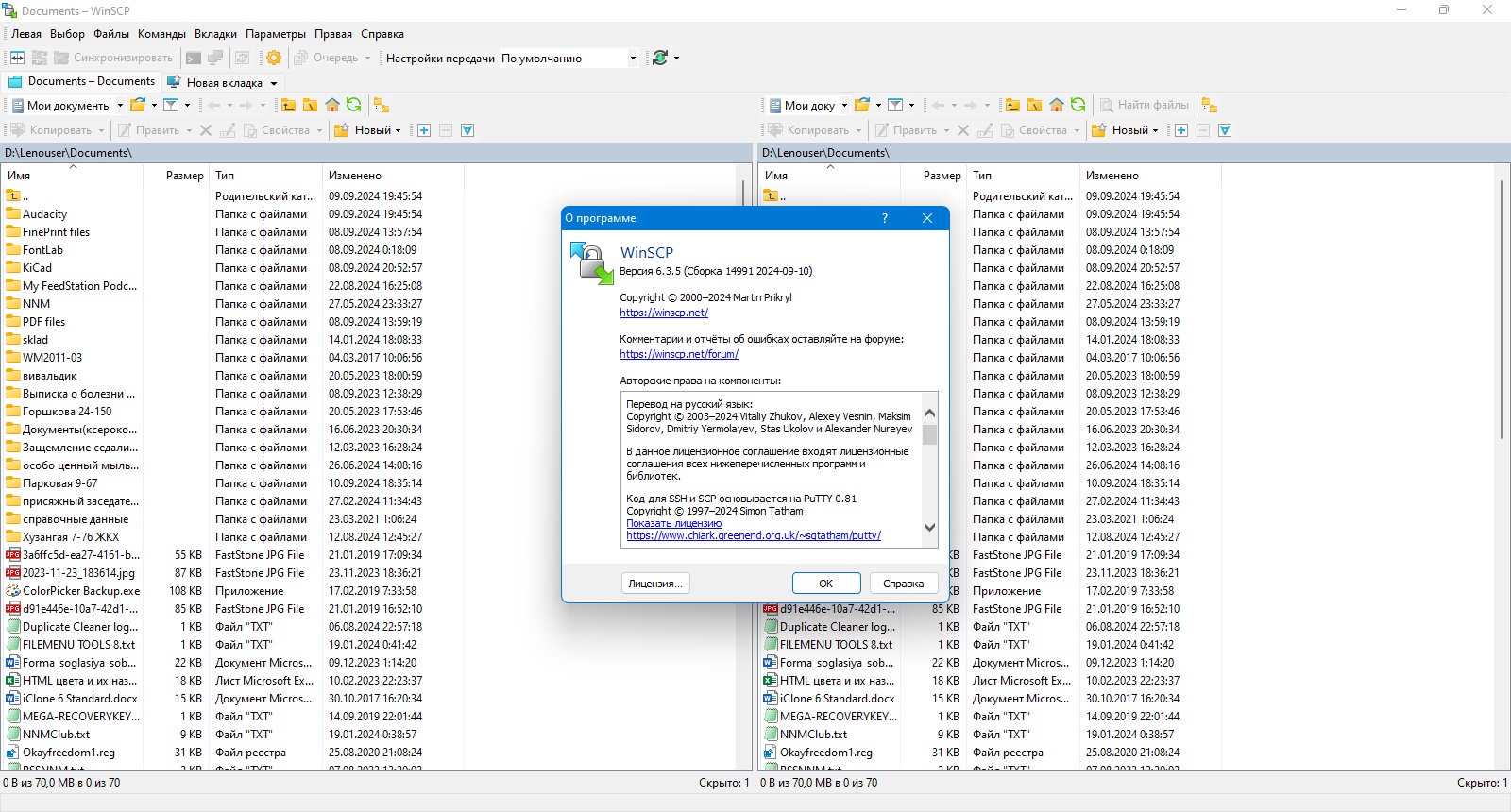Viewport: 1511px width, 812px height.
Task: Open the winscp.net/forum link
Action: click(x=679, y=354)
